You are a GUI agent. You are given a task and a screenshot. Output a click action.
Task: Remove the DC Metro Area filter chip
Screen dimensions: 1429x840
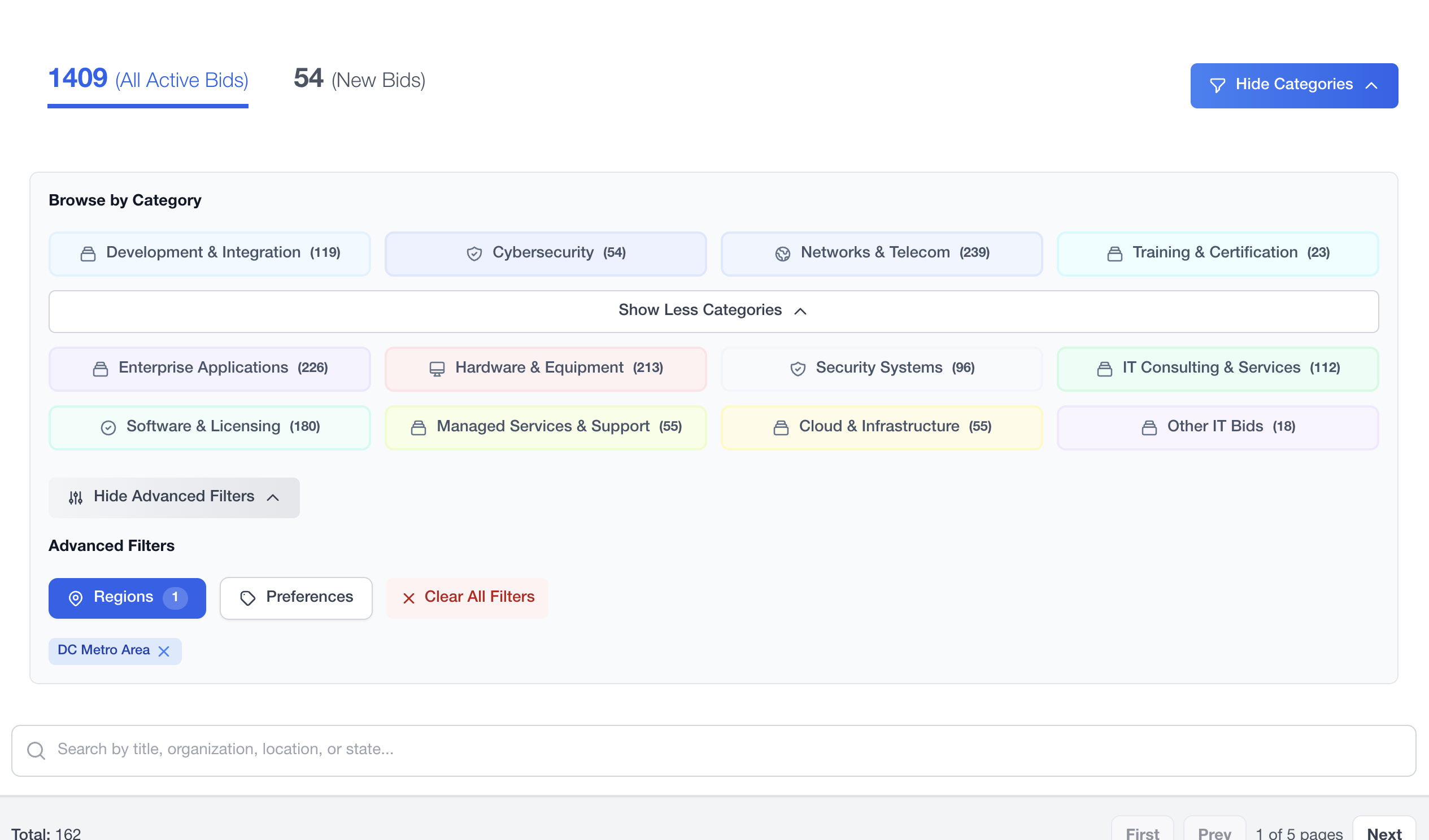164,651
